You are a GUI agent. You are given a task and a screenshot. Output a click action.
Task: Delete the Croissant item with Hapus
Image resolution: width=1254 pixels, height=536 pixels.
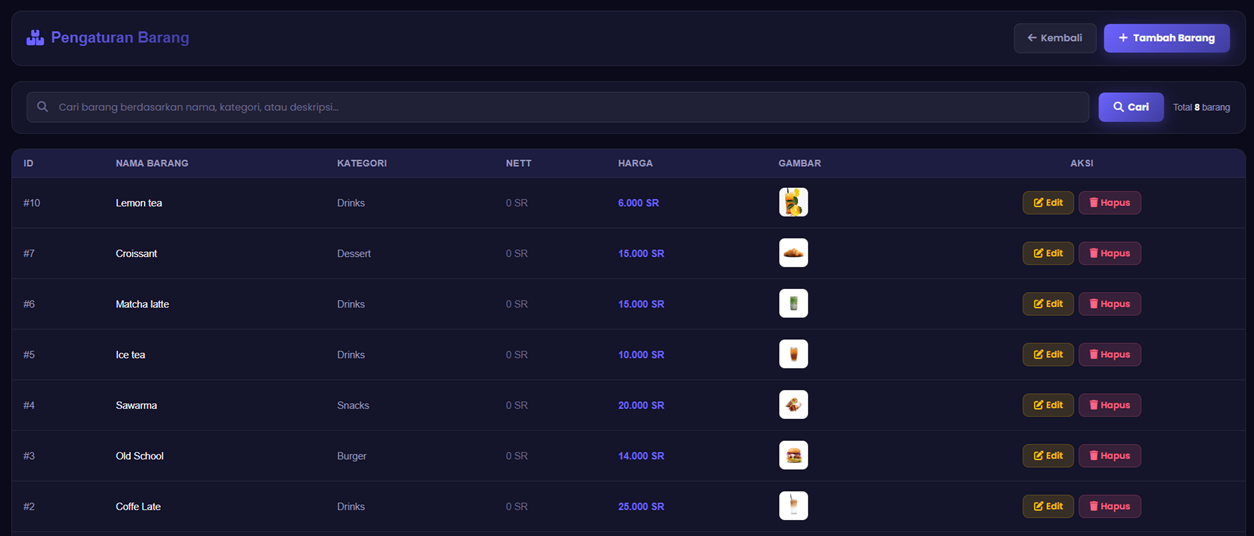pos(1109,253)
